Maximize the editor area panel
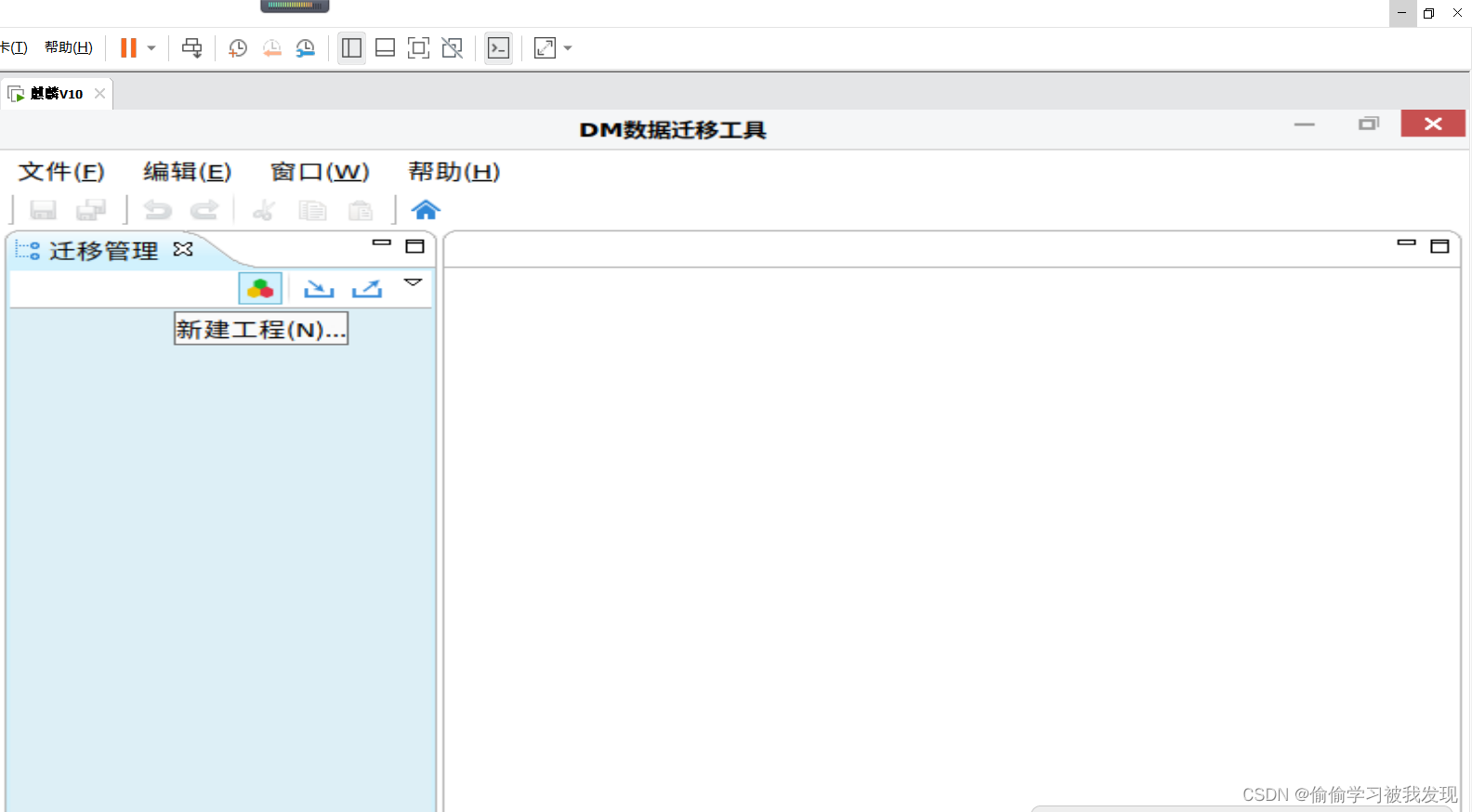The width and height of the screenshot is (1472, 812). [1440, 246]
